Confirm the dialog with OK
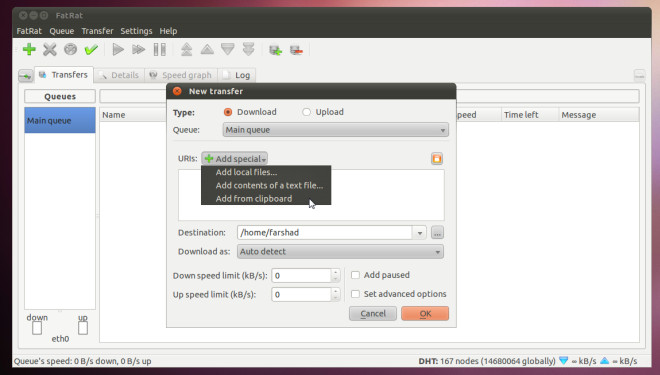Image resolution: width=660 pixels, height=375 pixels. (x=425, y=314)
